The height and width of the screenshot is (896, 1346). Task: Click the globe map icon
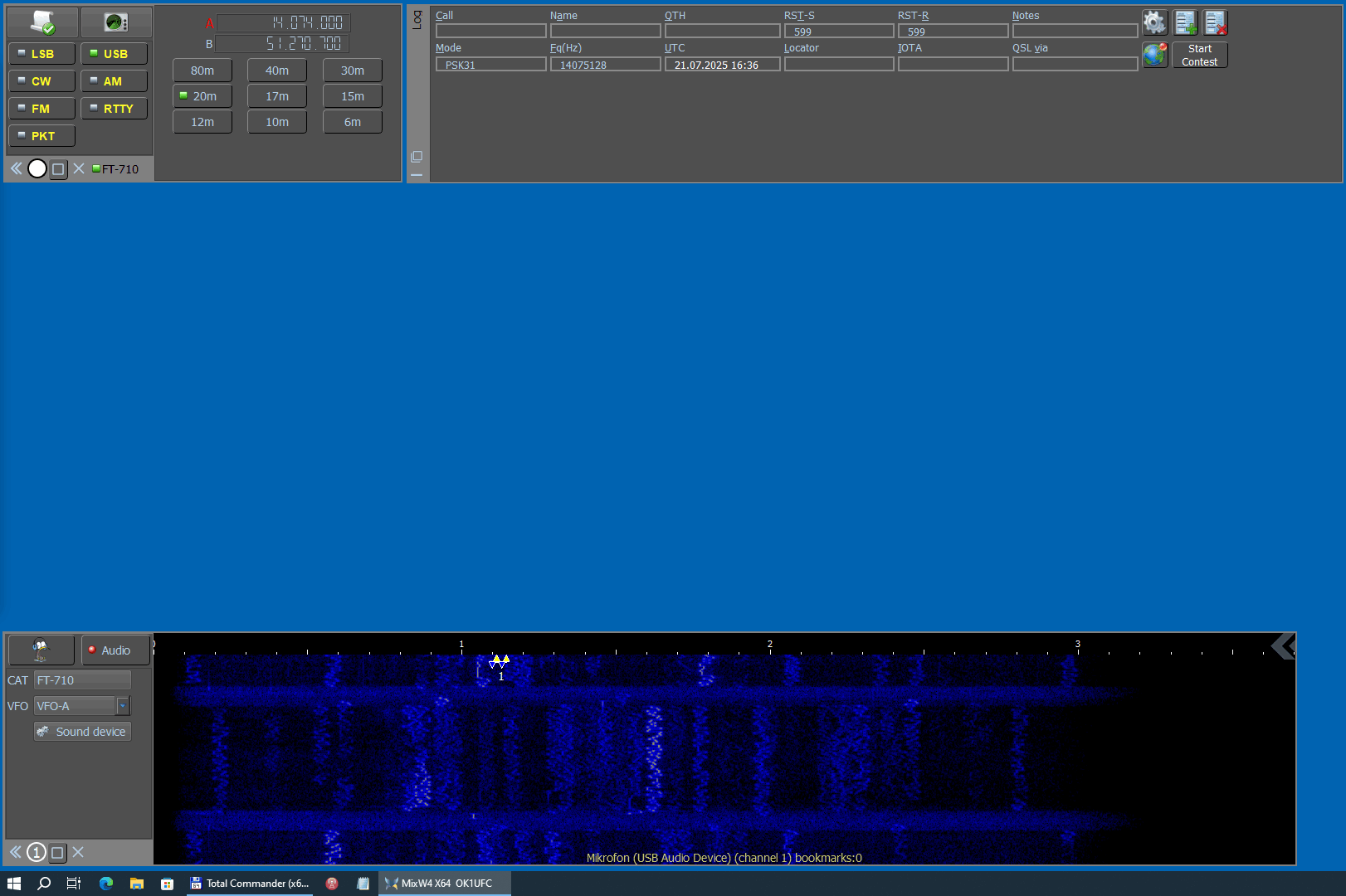[x=1154, y=55]
